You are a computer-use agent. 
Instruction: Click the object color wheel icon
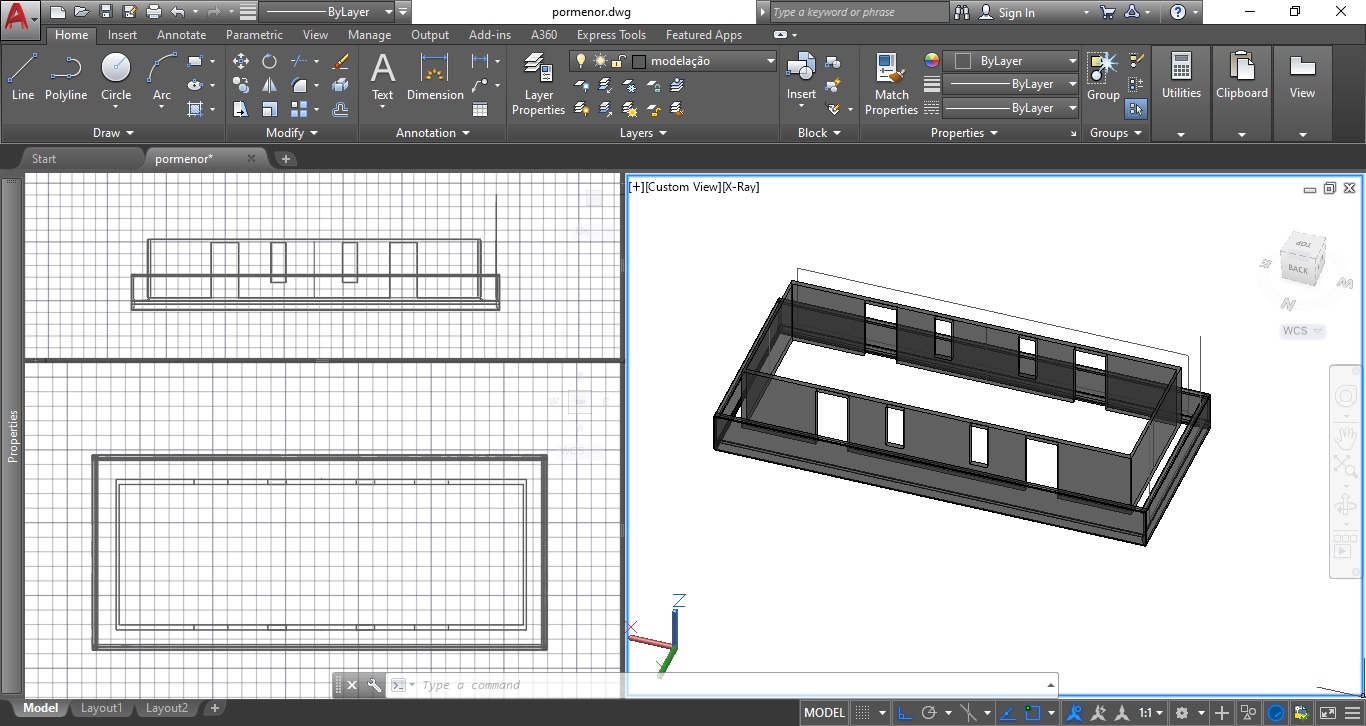coord(932,61)
